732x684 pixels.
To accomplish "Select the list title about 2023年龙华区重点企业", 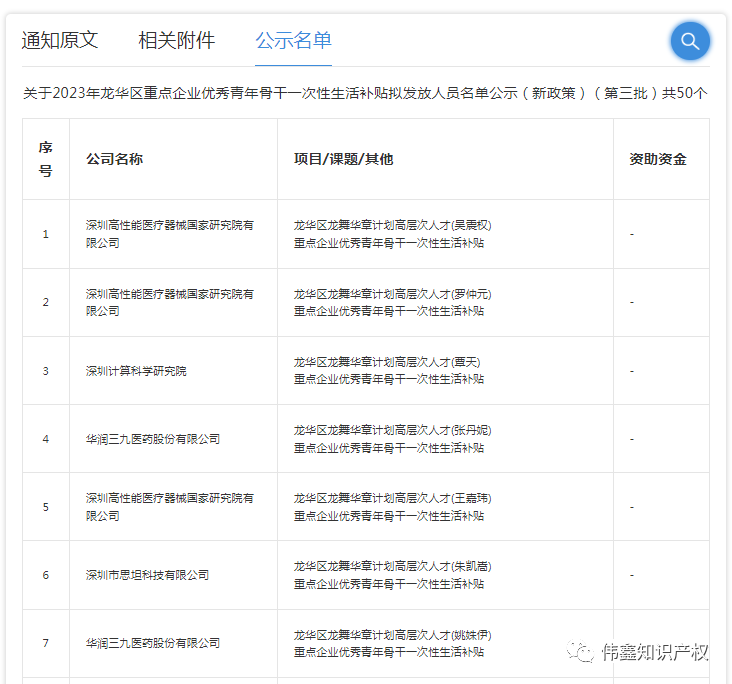I will (365, 93).
